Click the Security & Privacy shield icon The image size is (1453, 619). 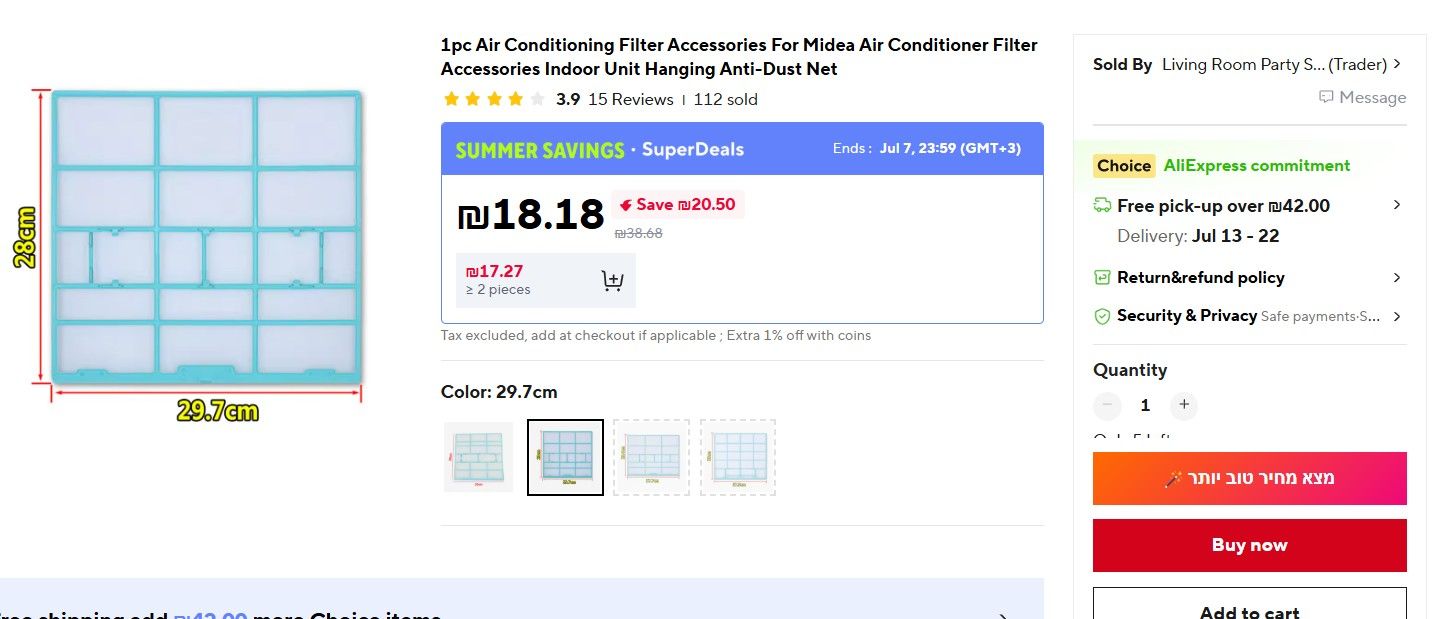click(1102, 316)
